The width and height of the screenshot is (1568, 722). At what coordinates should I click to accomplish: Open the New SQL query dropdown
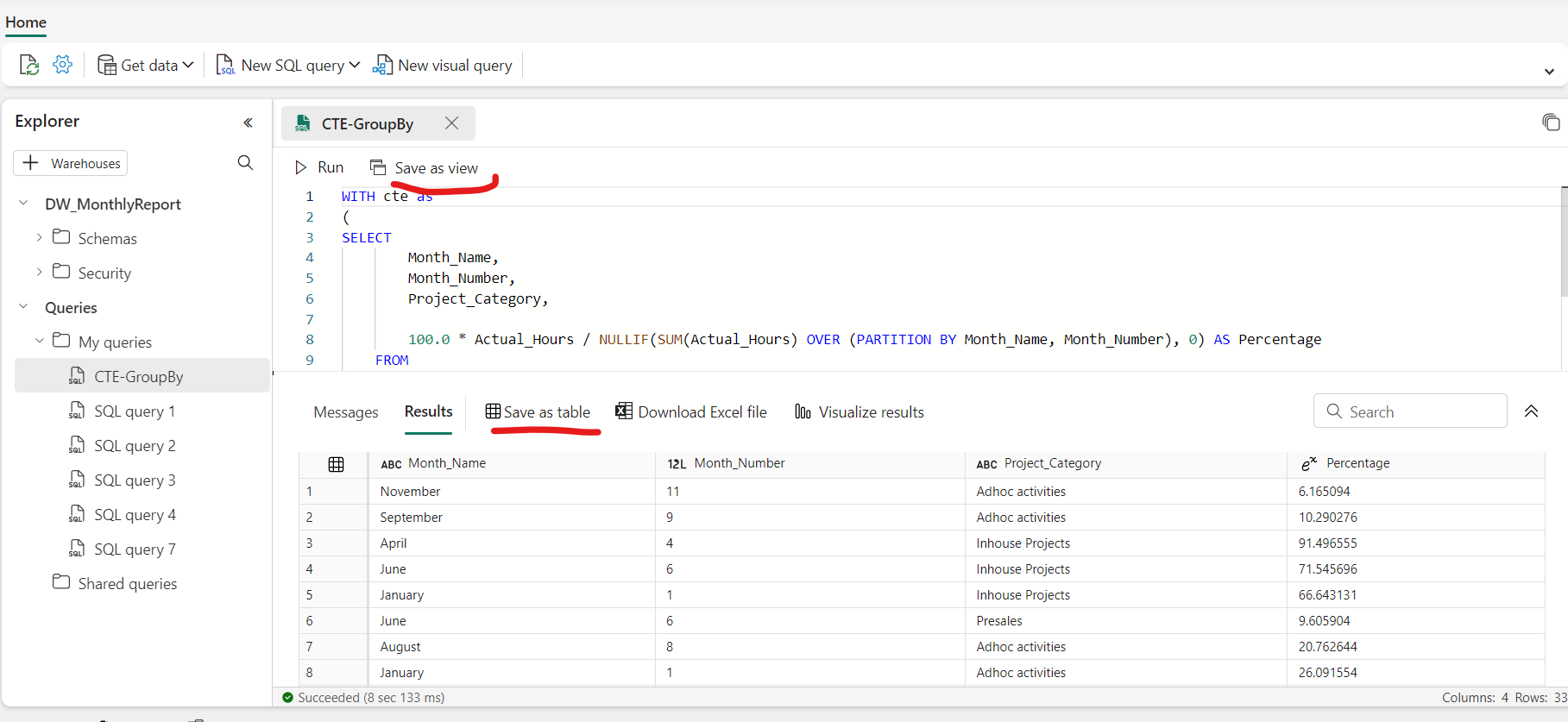pos(288,66)
